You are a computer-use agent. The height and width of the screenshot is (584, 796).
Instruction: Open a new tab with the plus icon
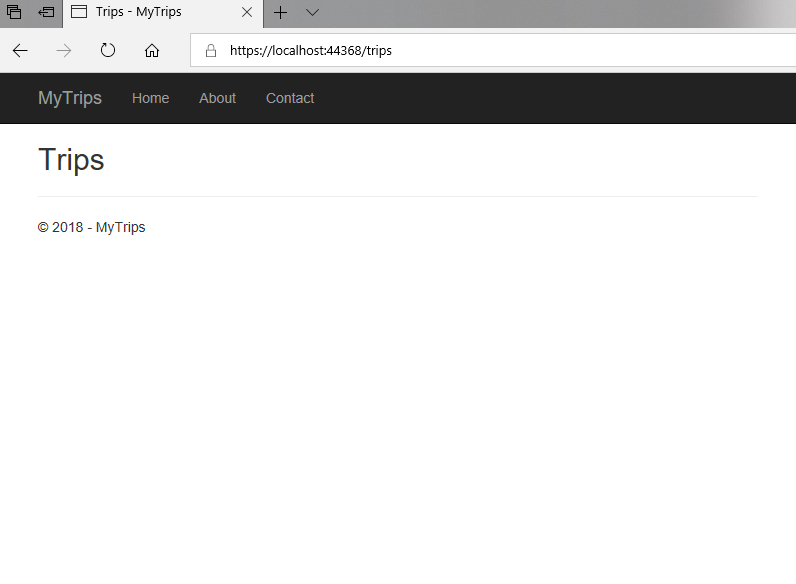point(281,13)
